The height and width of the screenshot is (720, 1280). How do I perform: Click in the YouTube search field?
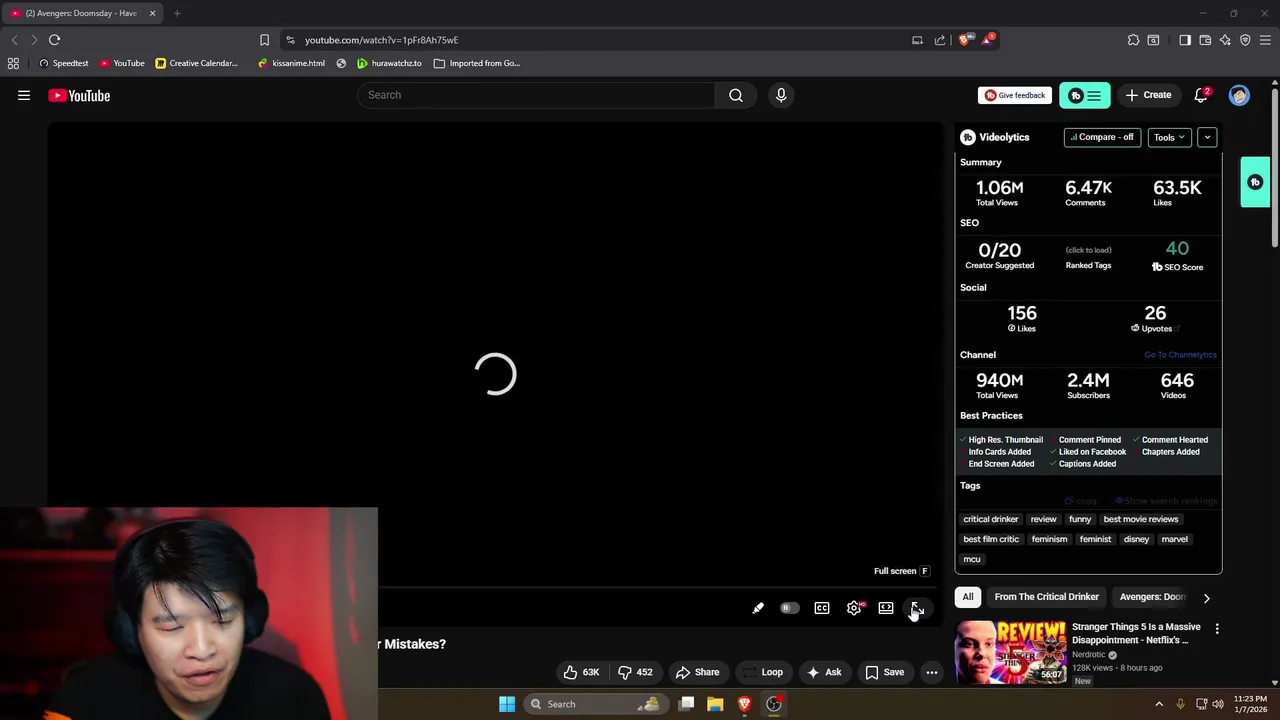pos(536,95)
